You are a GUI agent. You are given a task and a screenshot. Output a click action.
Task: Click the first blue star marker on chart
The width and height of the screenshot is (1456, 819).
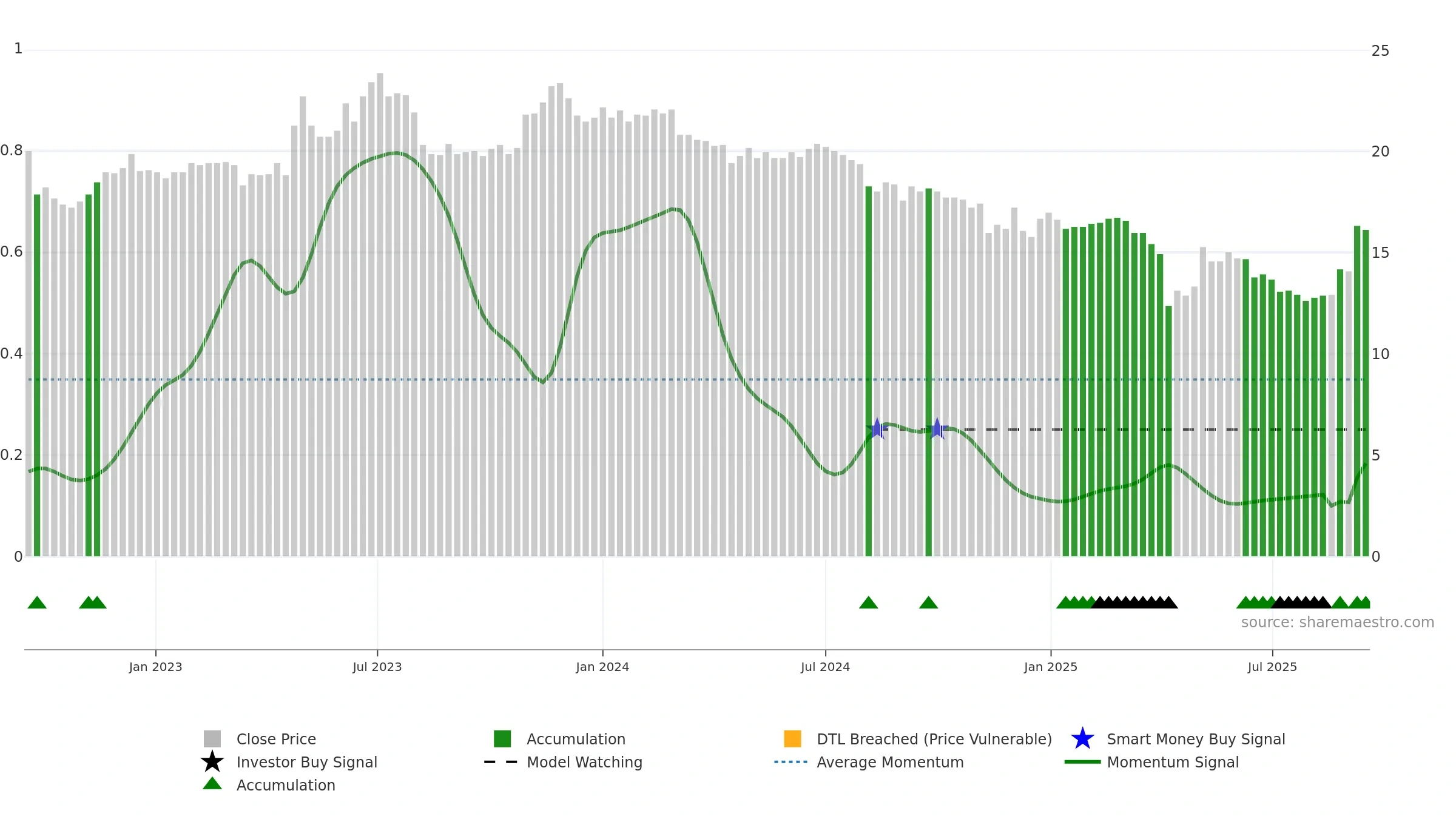pos(877,429)
